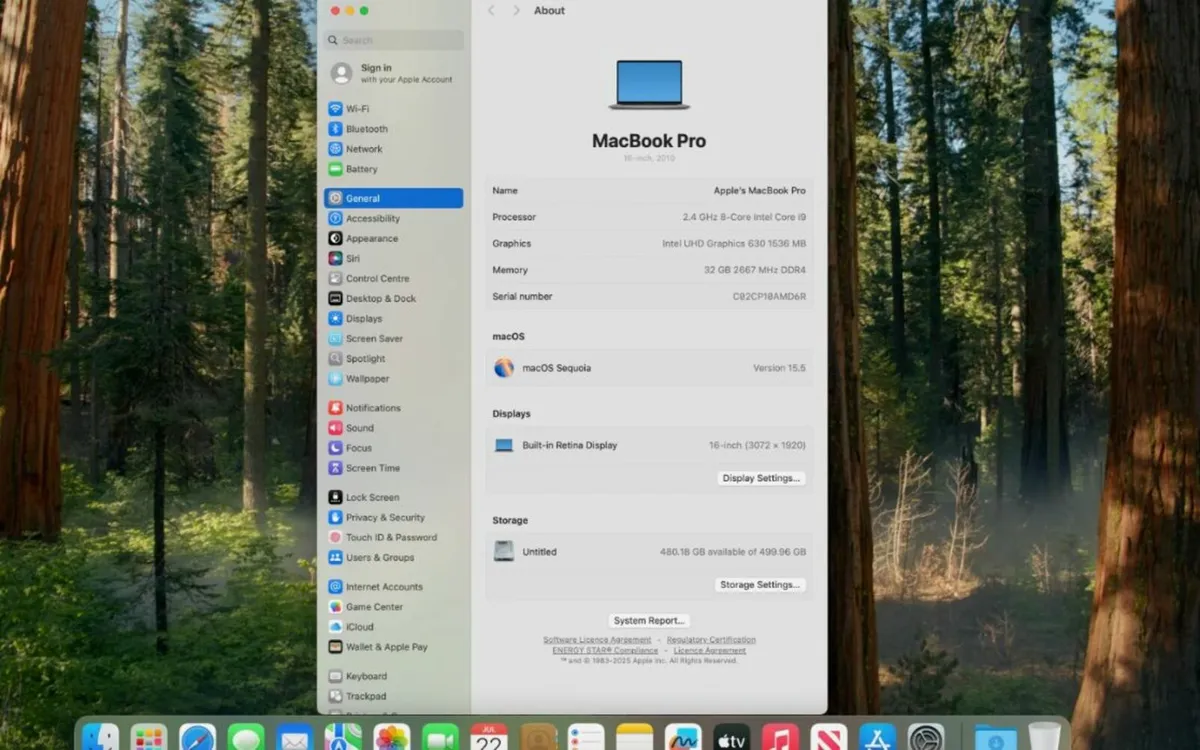Launch FaceTime from the Dock
1200x750 pixels.
click(x=440, y=738)
